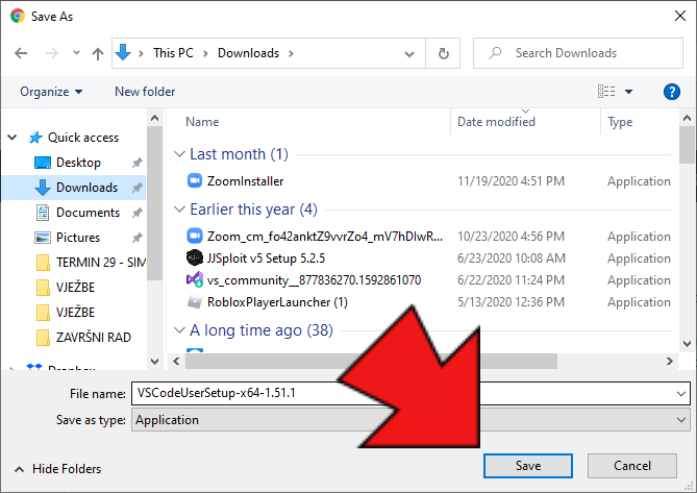Open the Documents folder in Quick access
Viewport: 697px width, 493px height.
click(x=88, y=212)
